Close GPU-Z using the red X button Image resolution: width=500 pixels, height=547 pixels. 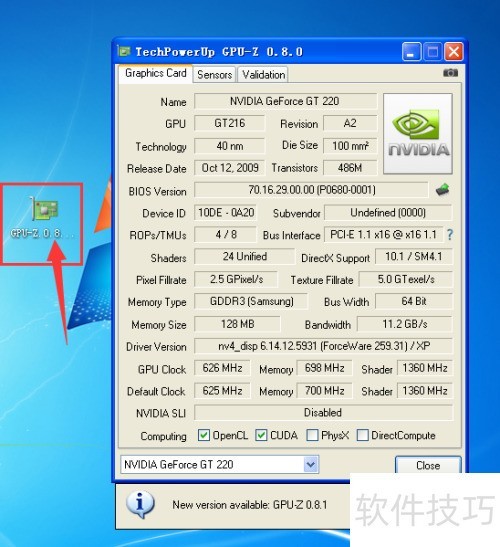(x=454, y=52)
